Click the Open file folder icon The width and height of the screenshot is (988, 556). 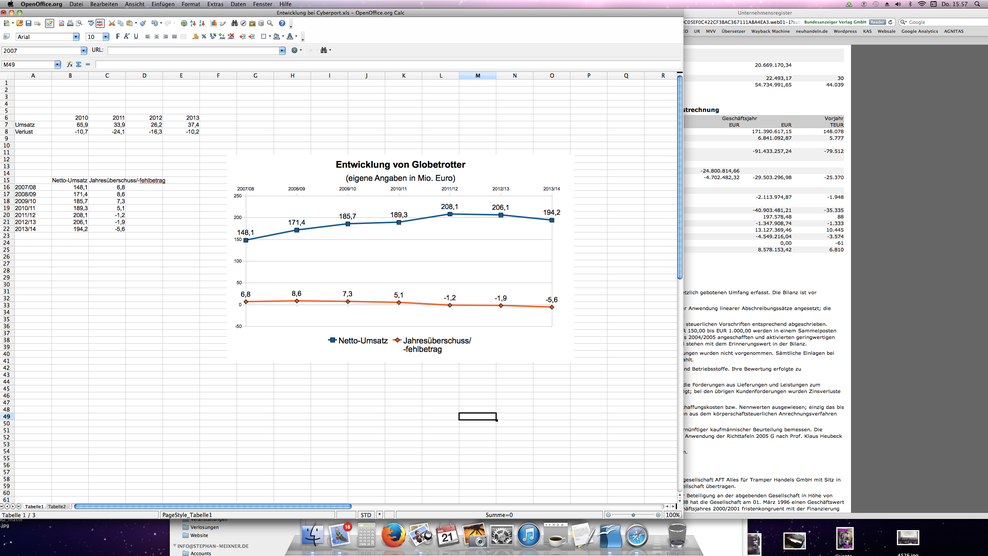tap(20, 23)
